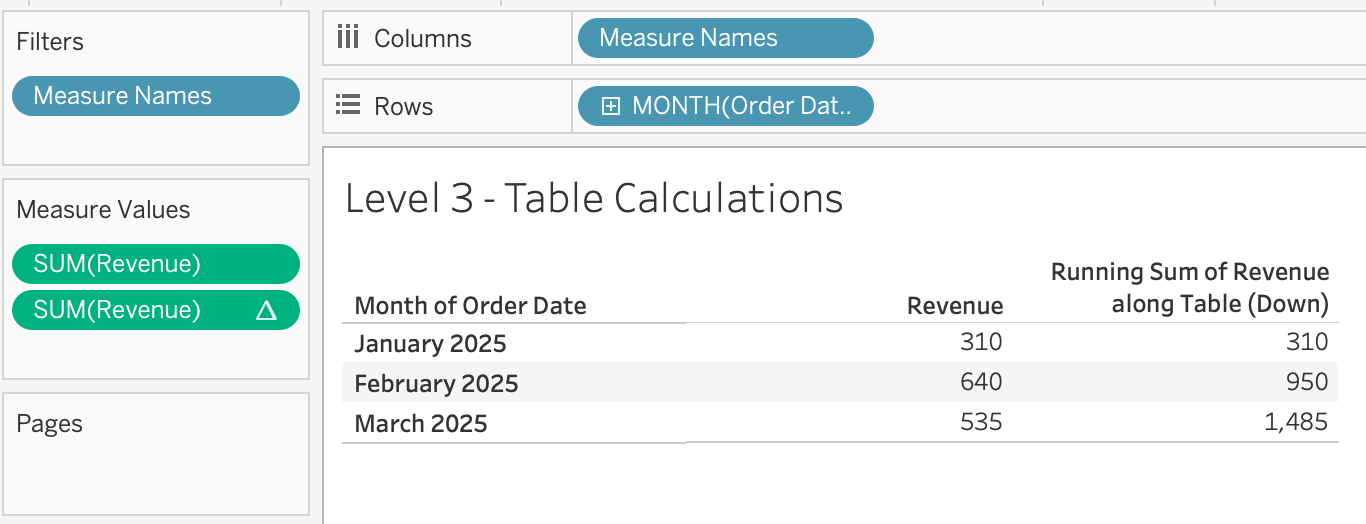Viewport: 1366px width, 524px height.
Task: Click the Month of Order Date header
Action: (471, 306)
